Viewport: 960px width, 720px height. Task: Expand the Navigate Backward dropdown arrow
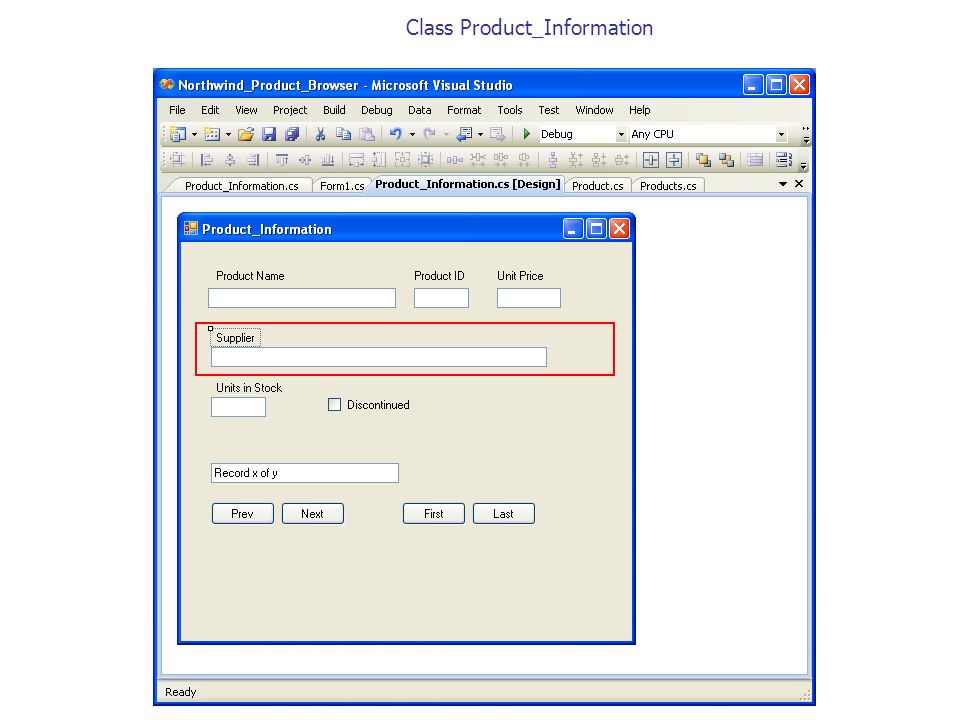point(481,134)
